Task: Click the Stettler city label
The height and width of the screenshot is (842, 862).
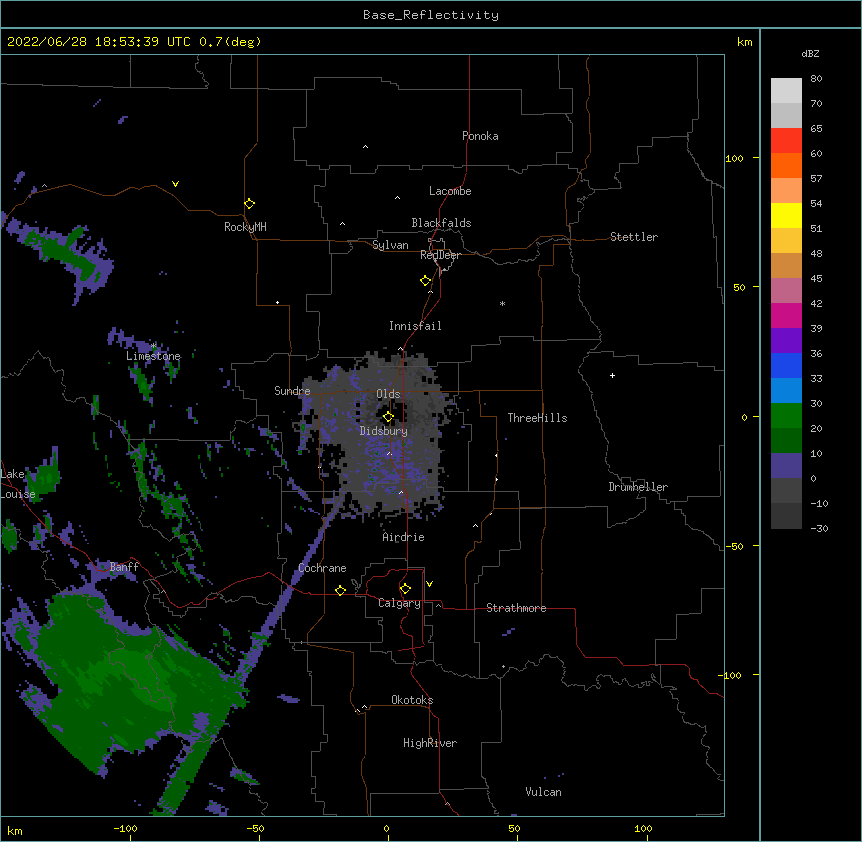Action: tap(634, 237)
